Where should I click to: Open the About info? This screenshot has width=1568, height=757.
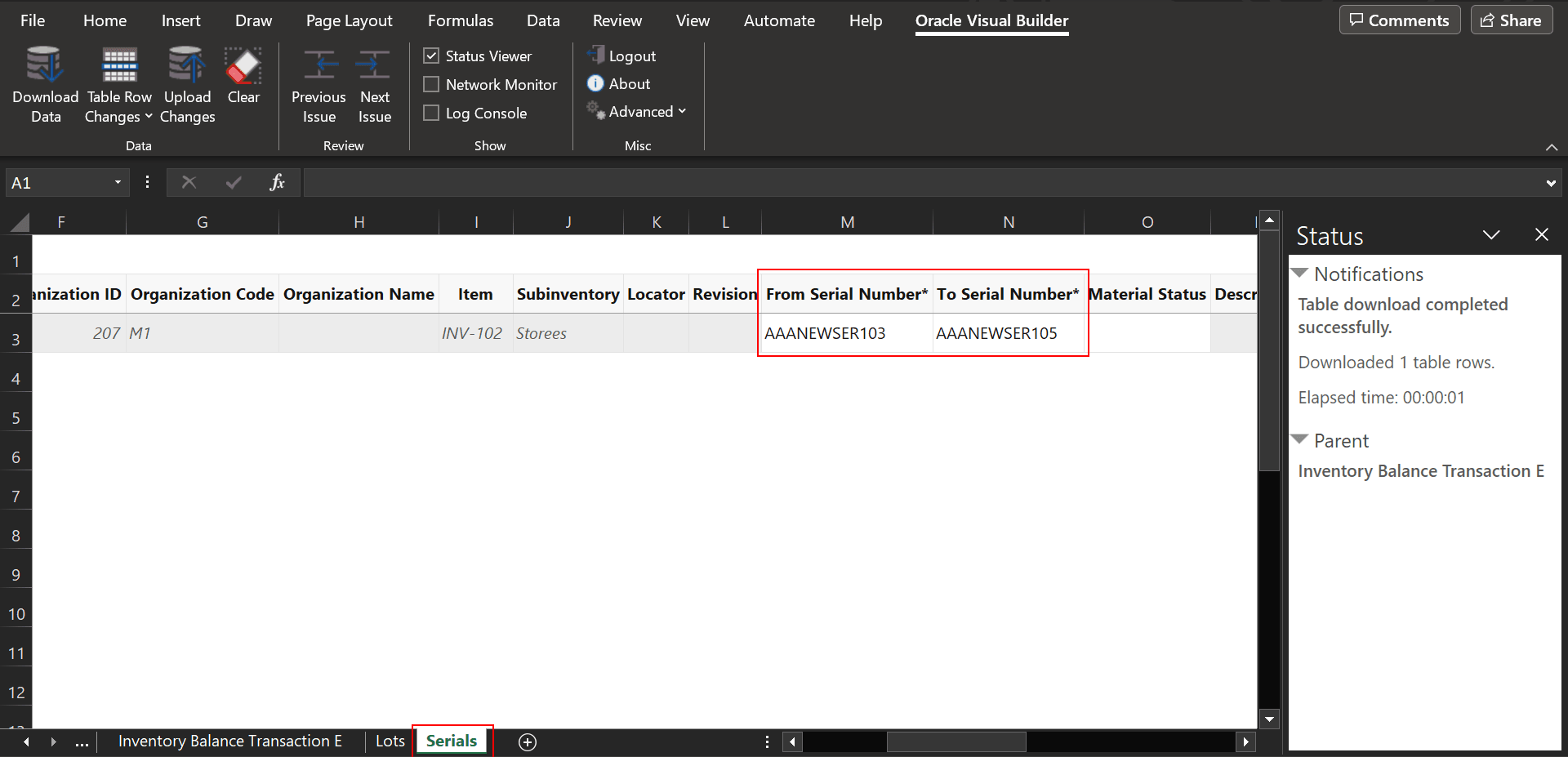click(619, 83)
